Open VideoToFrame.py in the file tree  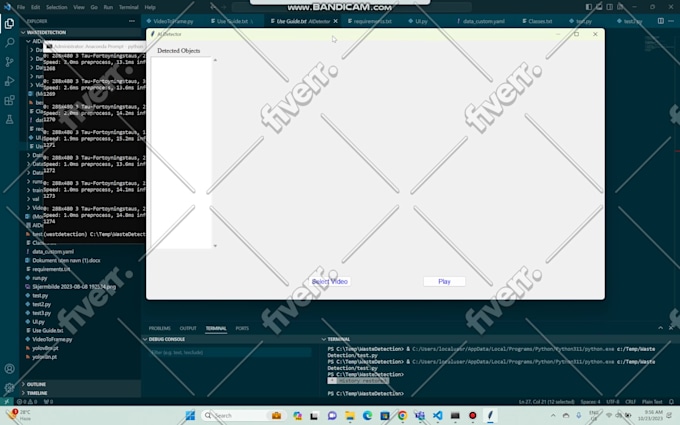(52, 339)
